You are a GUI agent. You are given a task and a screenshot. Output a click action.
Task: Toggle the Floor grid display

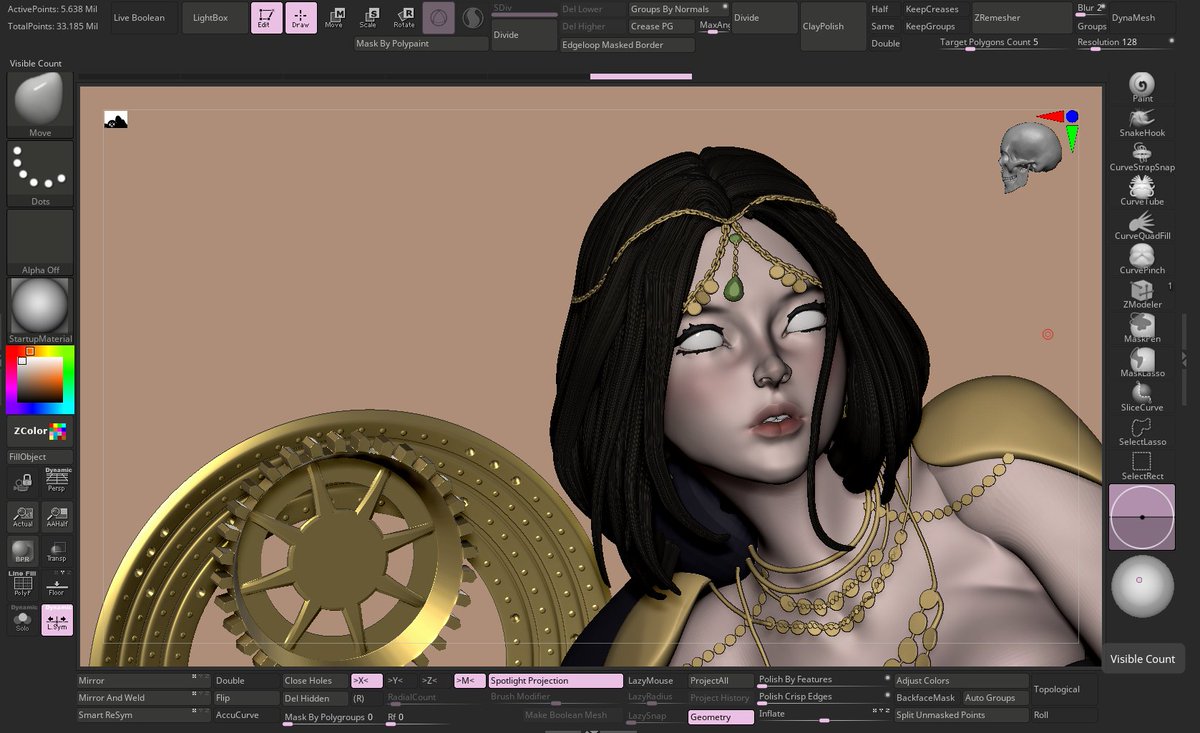58,587
